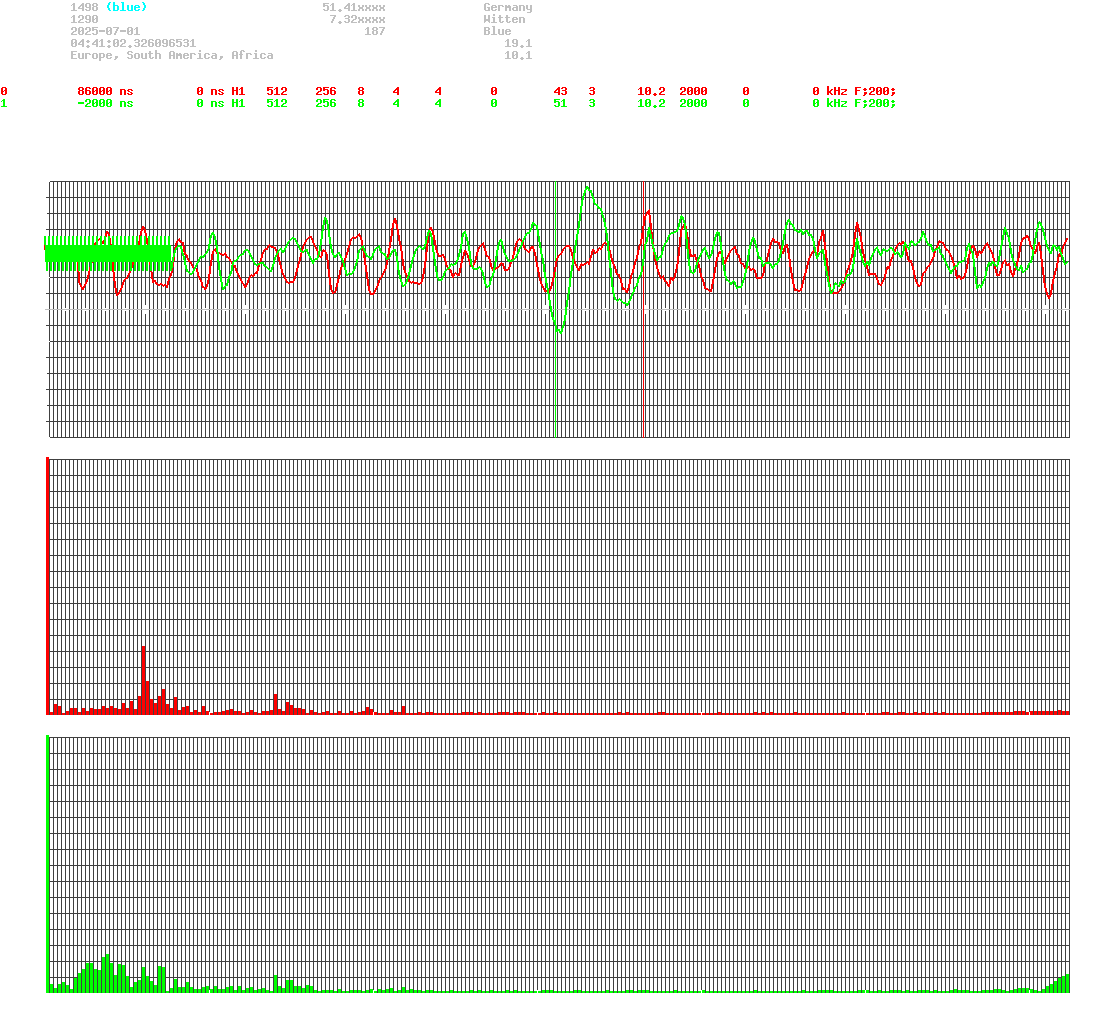Click the red row 2000 value
Screen dimensions: 1095x1015
(x=693, y=92)
